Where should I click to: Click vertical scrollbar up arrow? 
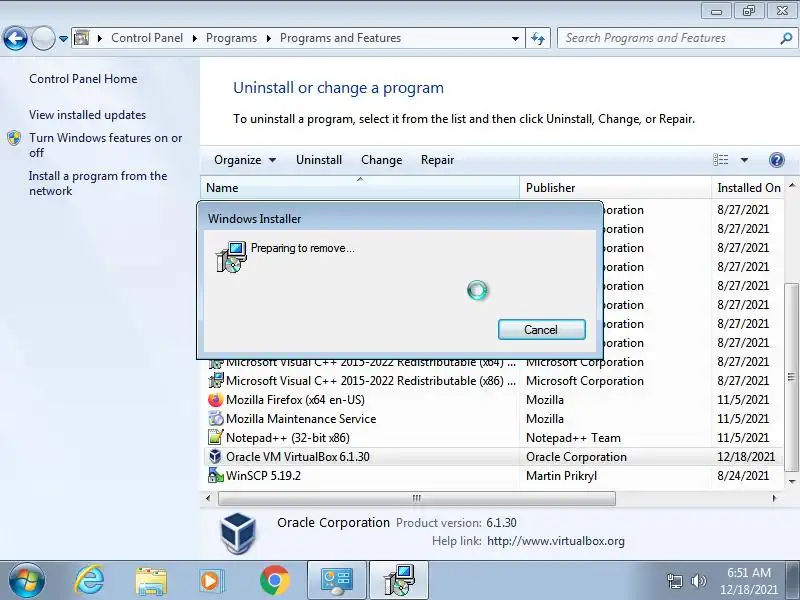coord(792,185)
